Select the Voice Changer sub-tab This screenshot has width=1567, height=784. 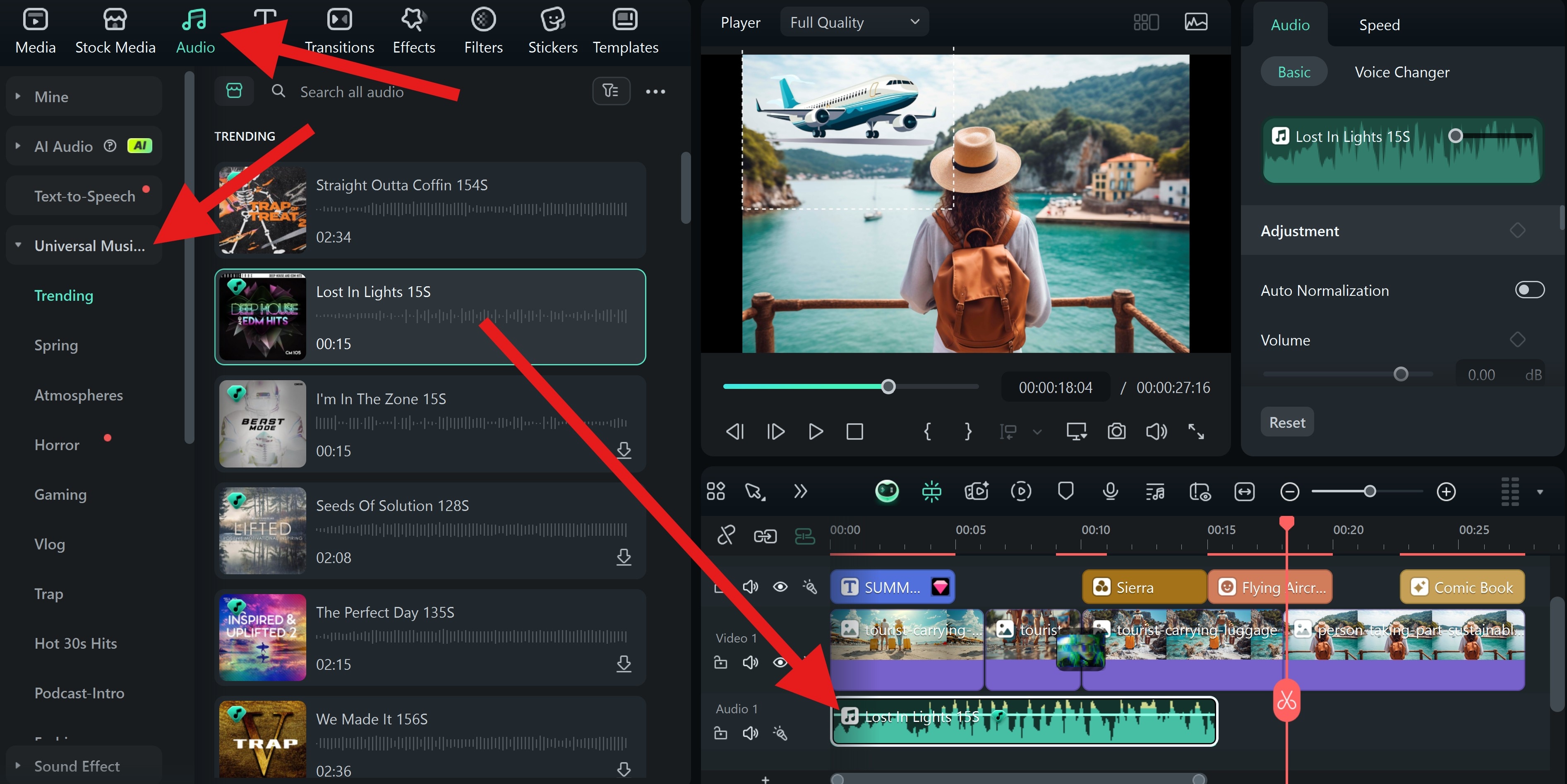pyautogui.click(x=1401, y=72)
